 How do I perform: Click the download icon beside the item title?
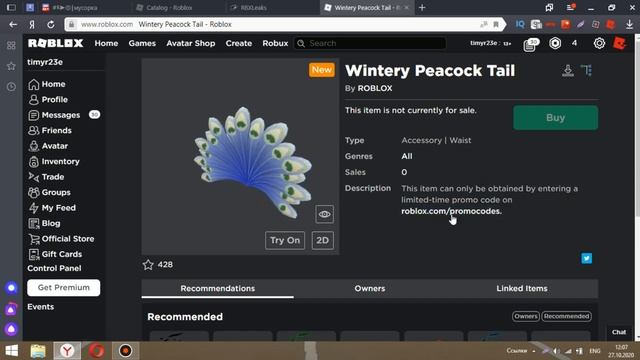(x=568, y=71)
